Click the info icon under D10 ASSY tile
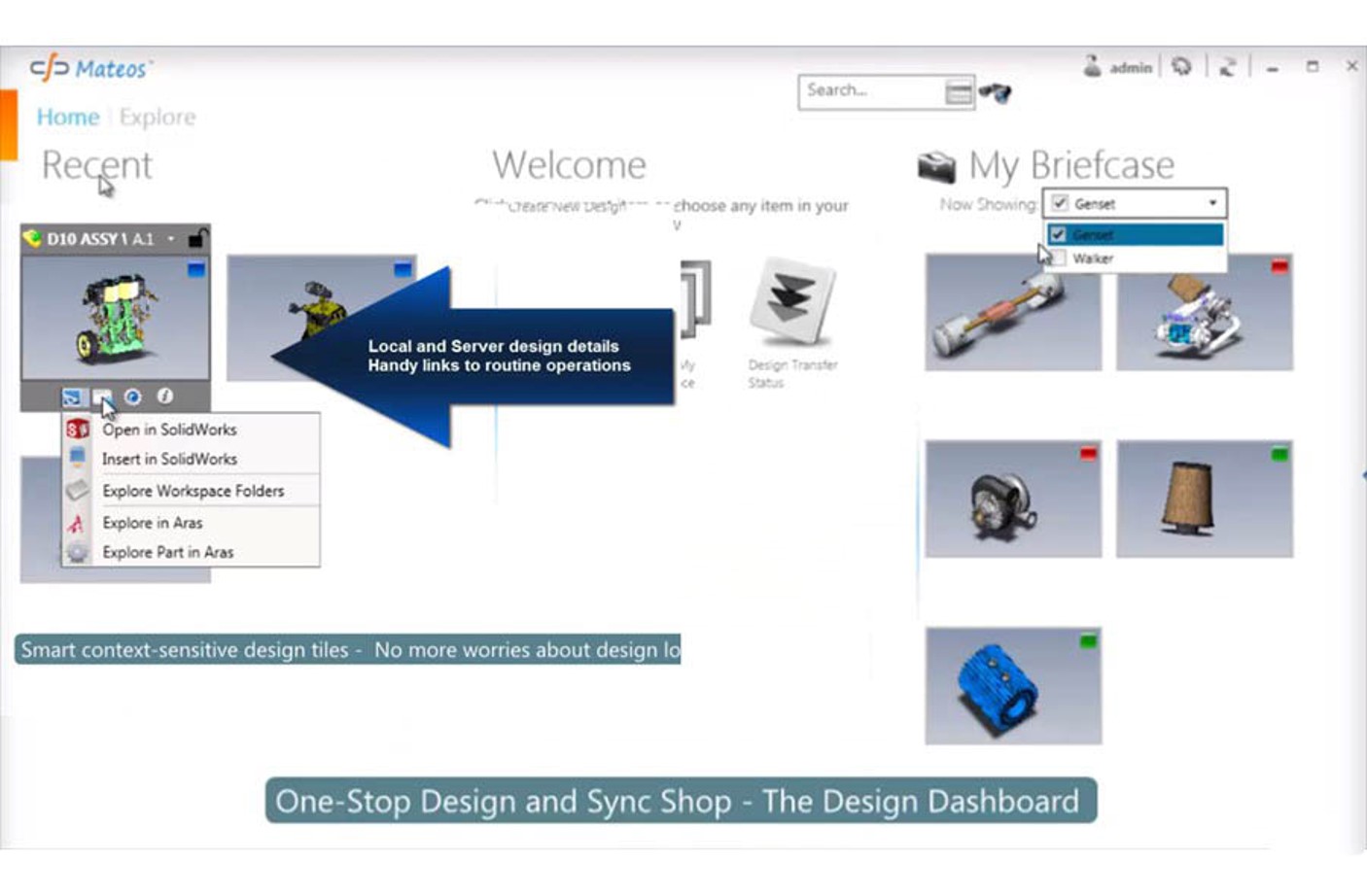Image resolution: width=1367 pixels, height=896 pixels. [x=165, y=396]
